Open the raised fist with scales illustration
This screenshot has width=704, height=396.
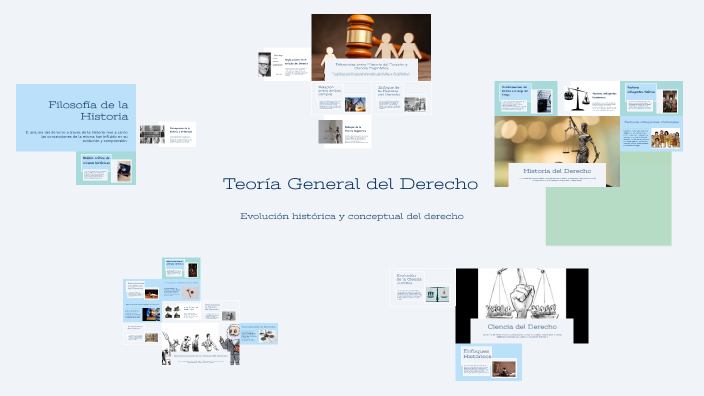[x=522, y=294]
